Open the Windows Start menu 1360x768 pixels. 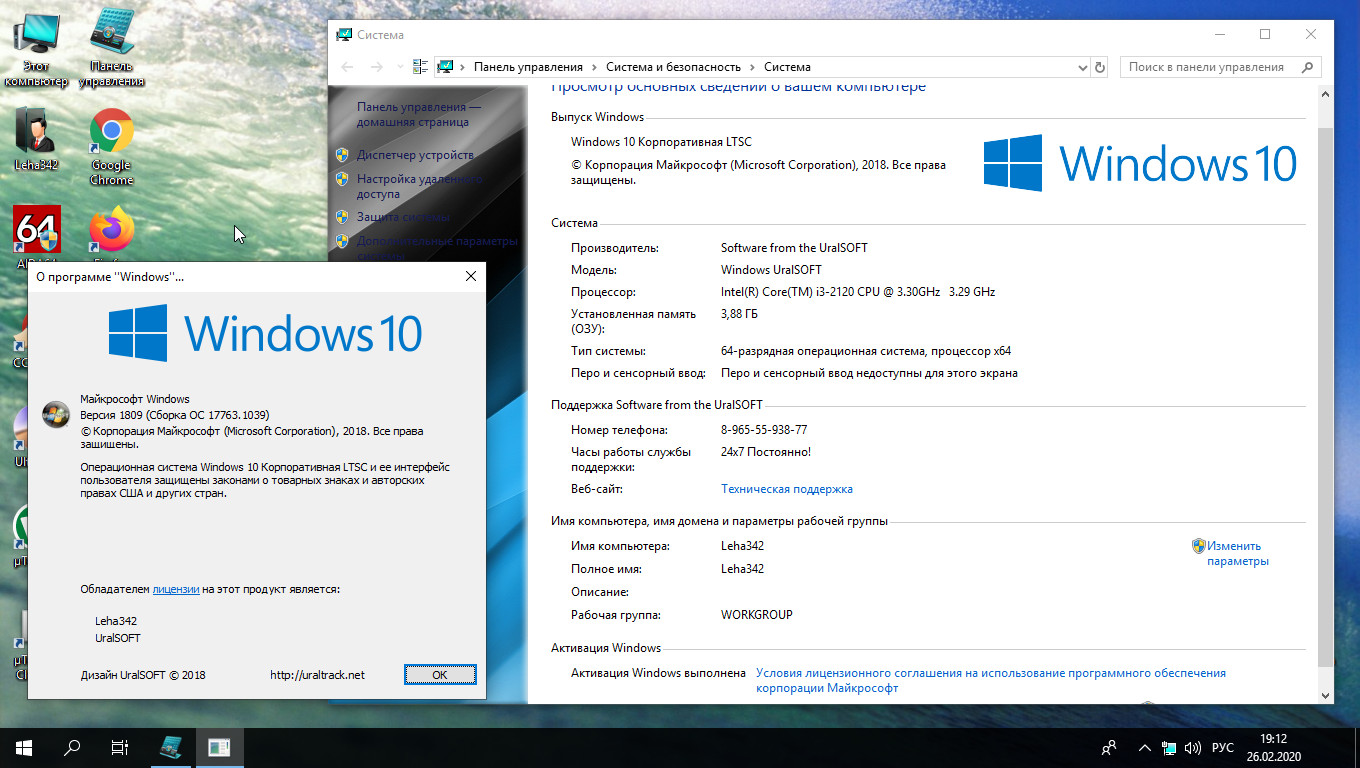[x=24, y=747]
